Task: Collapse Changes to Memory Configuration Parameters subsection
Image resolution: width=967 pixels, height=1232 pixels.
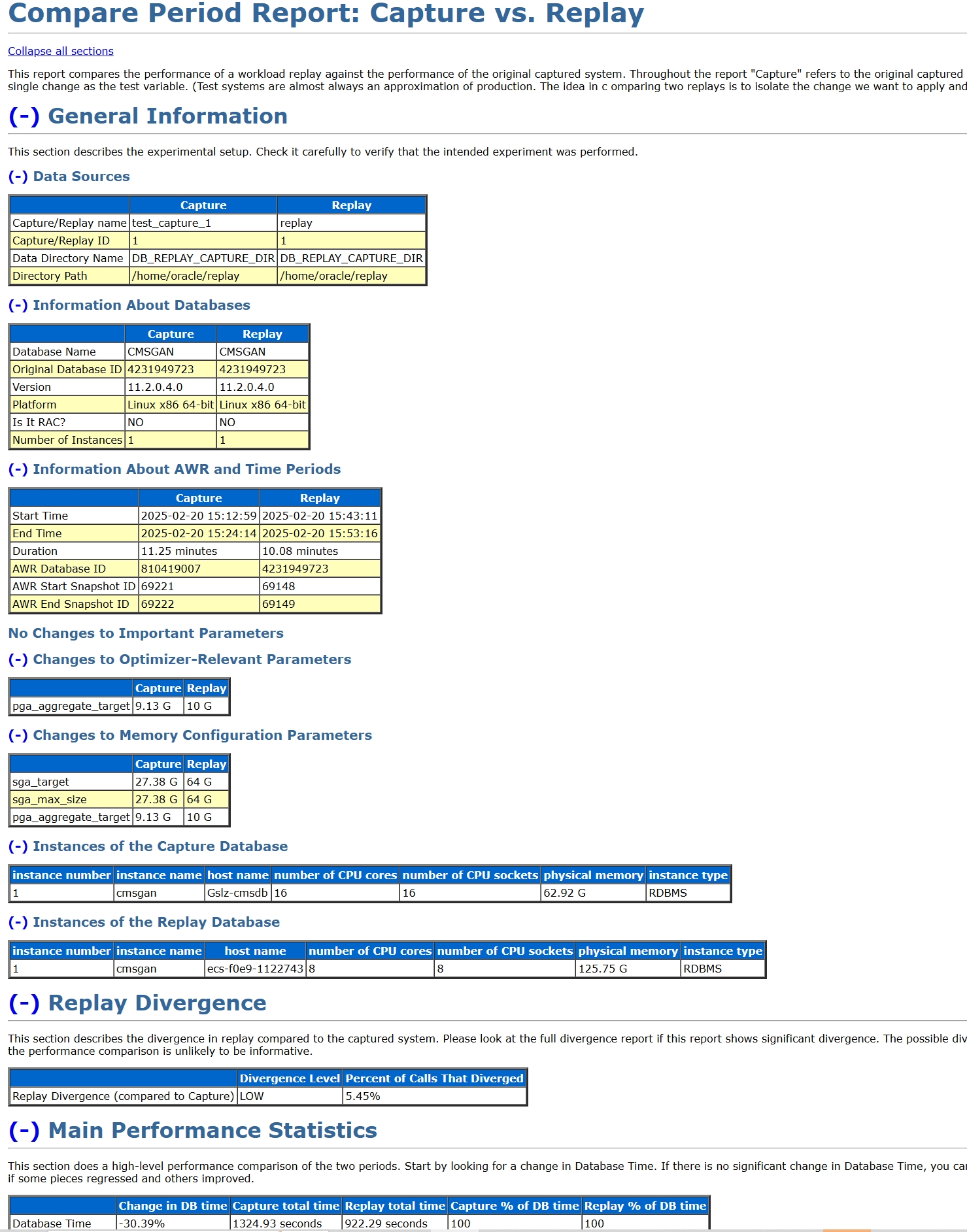Action: 18,735
